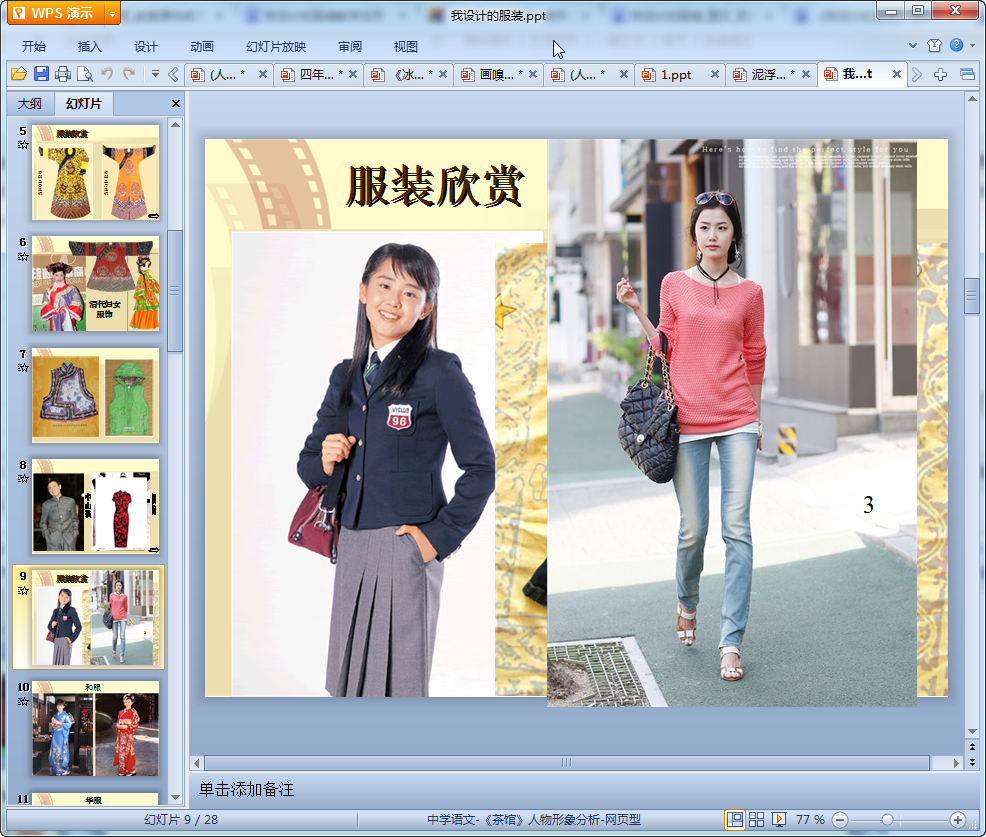Click the thumbnail pane scroll down arrow
Viewport: 986px width, 837px height.
pos(175,797)
